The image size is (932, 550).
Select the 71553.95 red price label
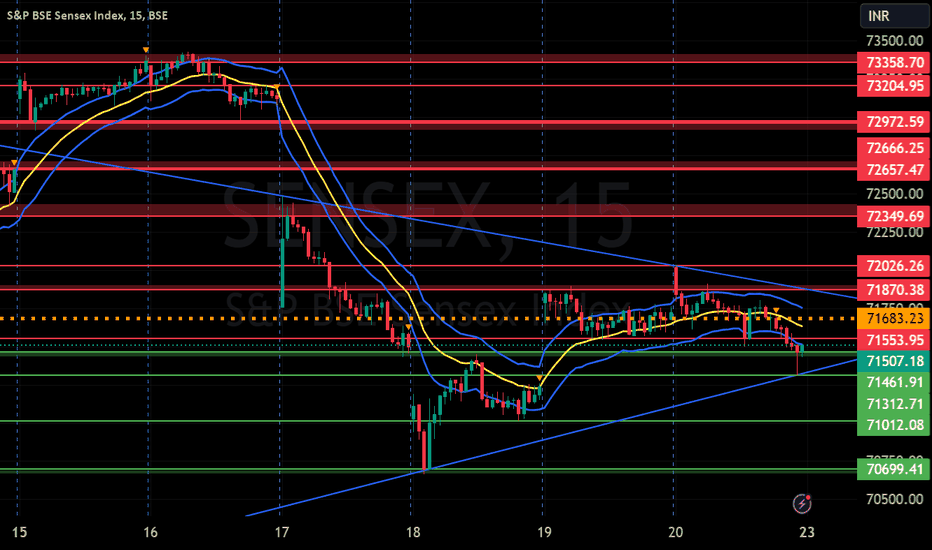click(x=894, y=340)
